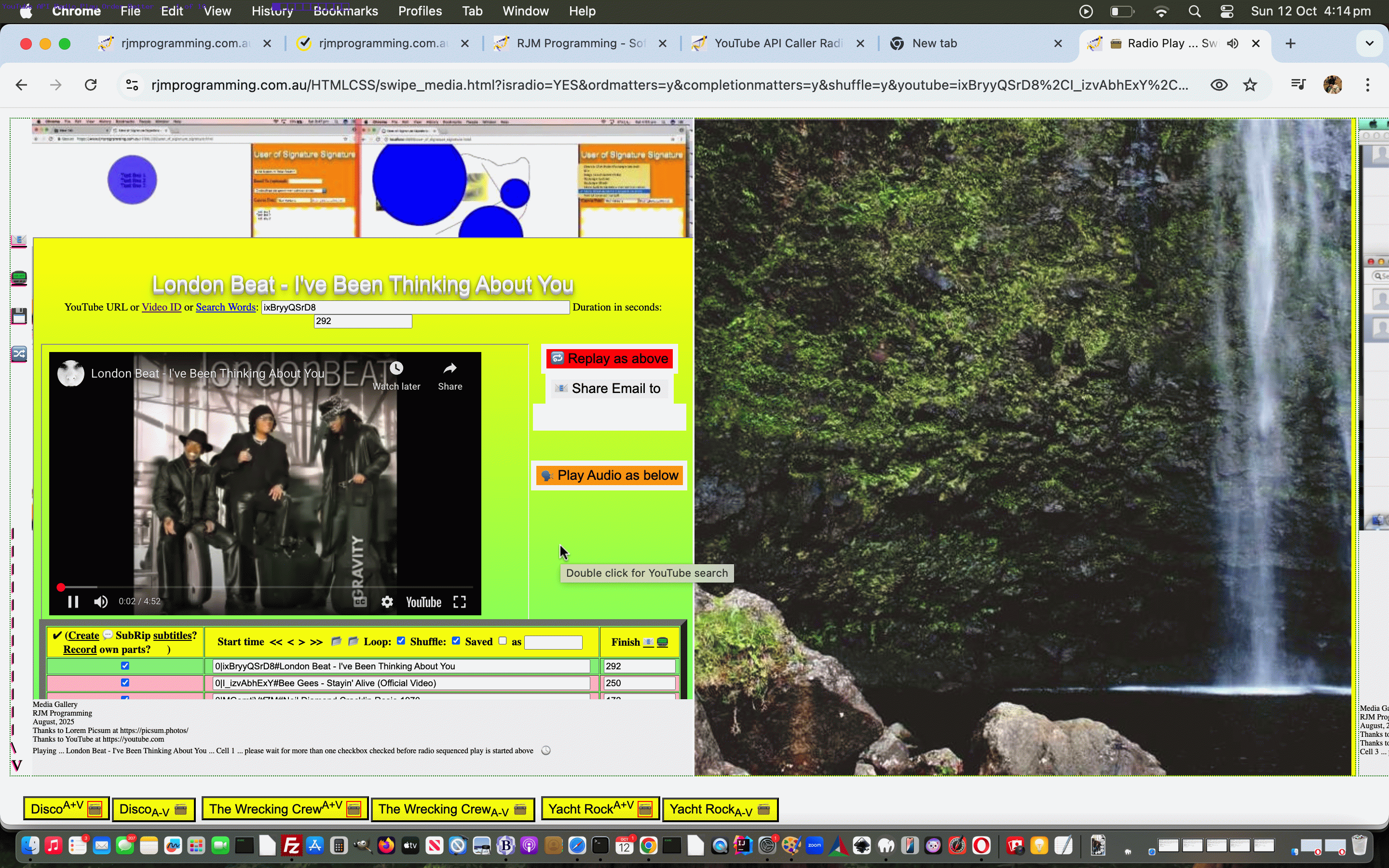Click the Watch later clock icon
The image size is (1389, 868).
396,368
